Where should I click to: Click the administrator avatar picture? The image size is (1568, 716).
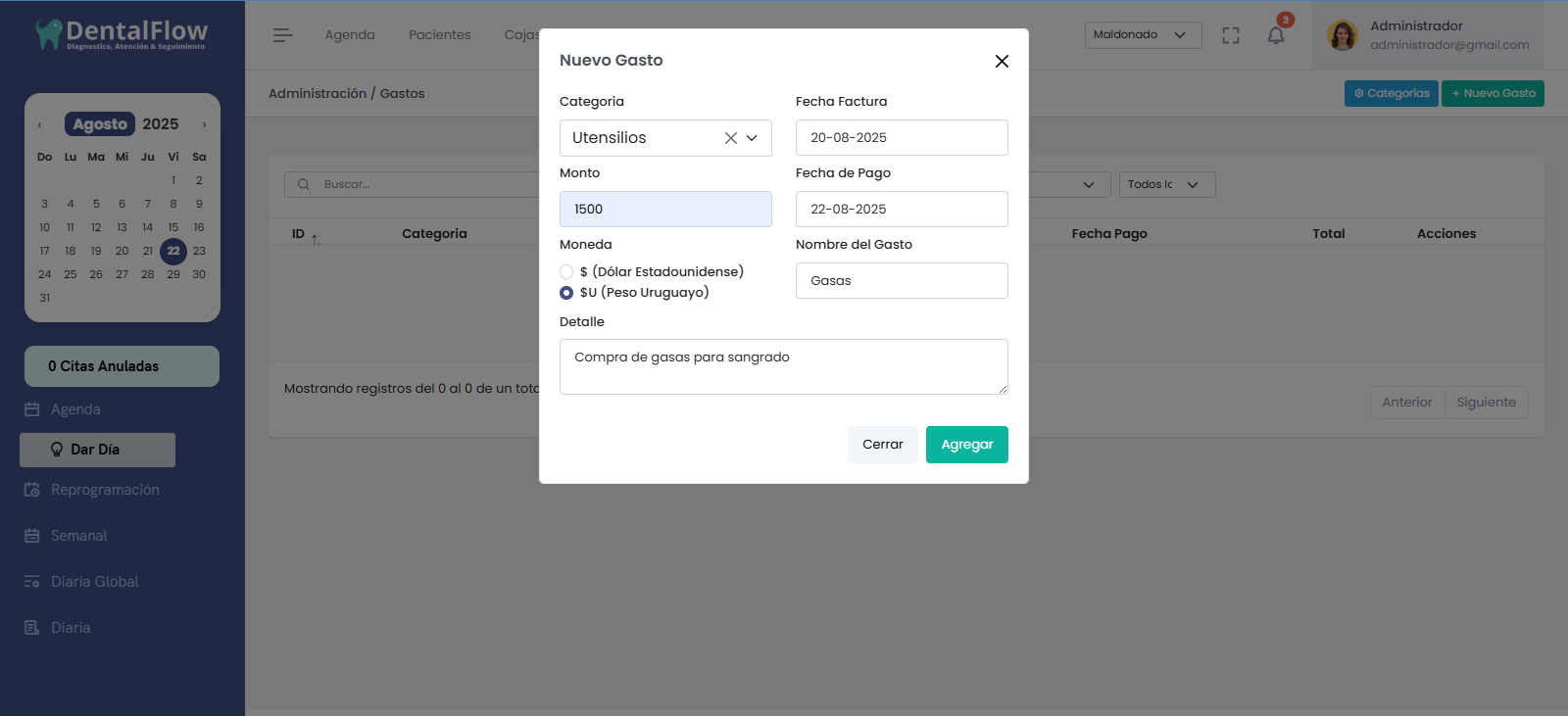(1342, 35)
